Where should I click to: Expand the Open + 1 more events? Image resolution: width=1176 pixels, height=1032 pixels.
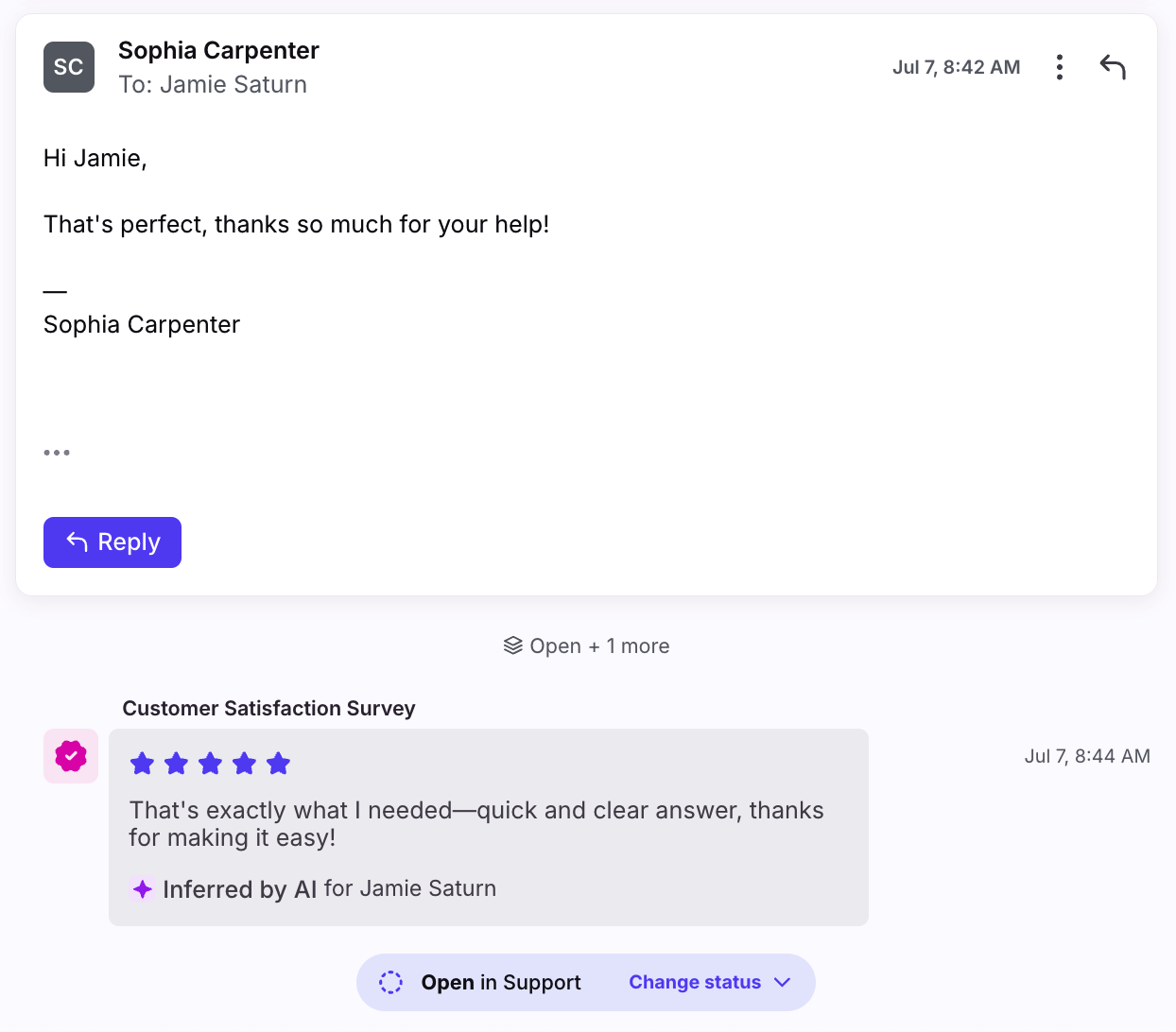coord(587,646)
